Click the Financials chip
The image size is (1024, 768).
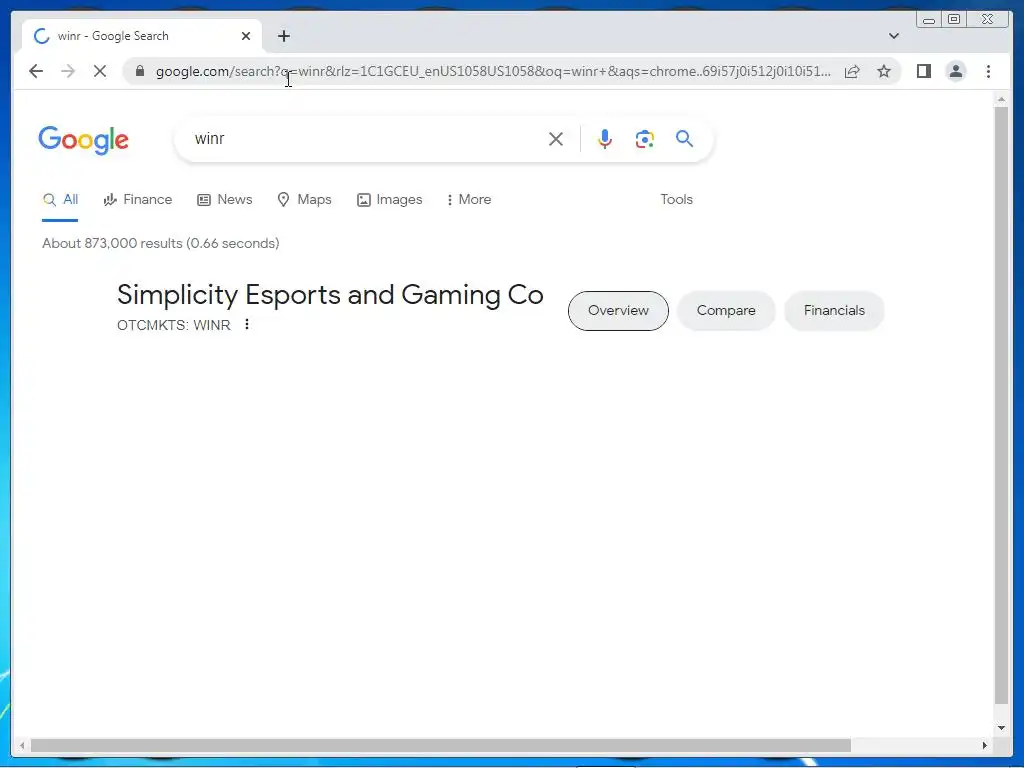click(834, 311)
